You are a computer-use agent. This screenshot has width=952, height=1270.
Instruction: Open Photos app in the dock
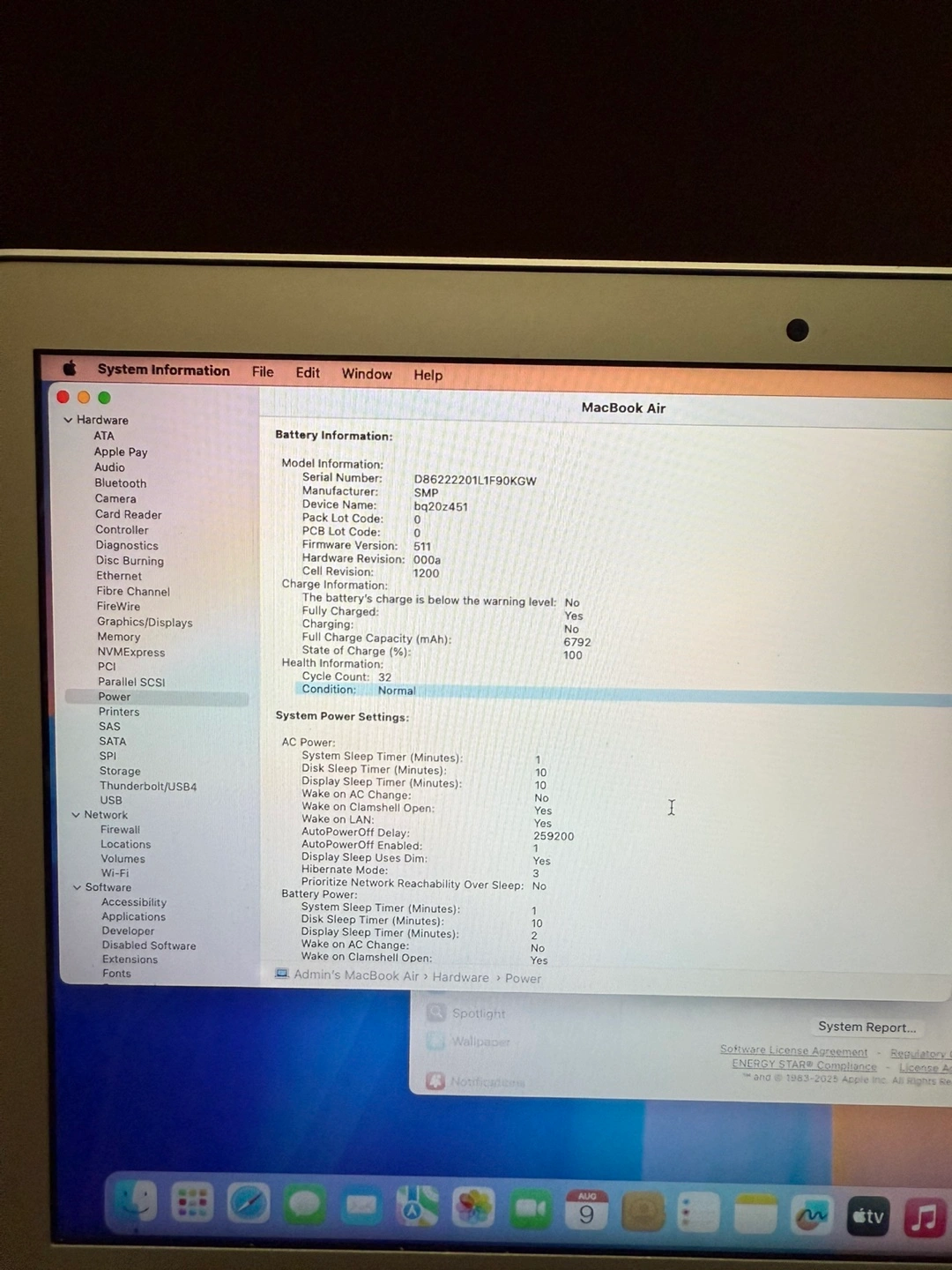(474, 1207)
